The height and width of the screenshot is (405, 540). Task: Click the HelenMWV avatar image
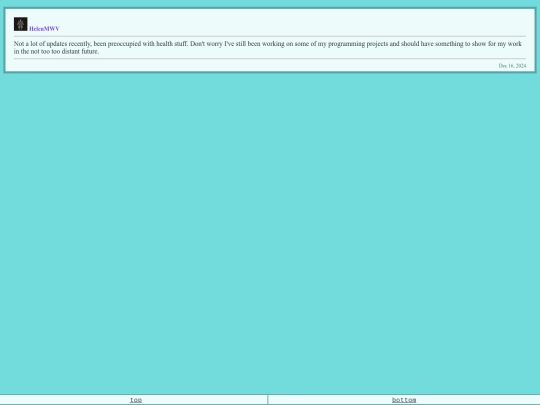point(21,24)
